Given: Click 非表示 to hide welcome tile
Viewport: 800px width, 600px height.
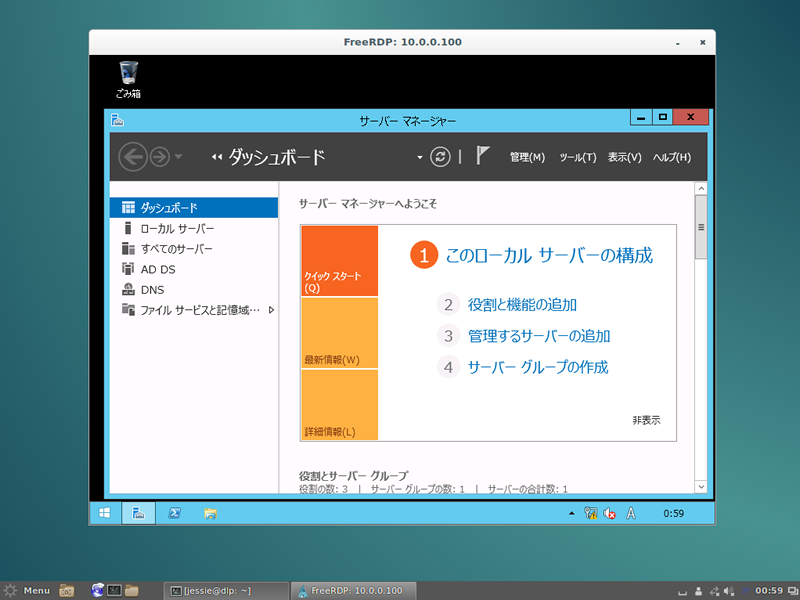Looking at the screenshot, I should click(646, 420).
